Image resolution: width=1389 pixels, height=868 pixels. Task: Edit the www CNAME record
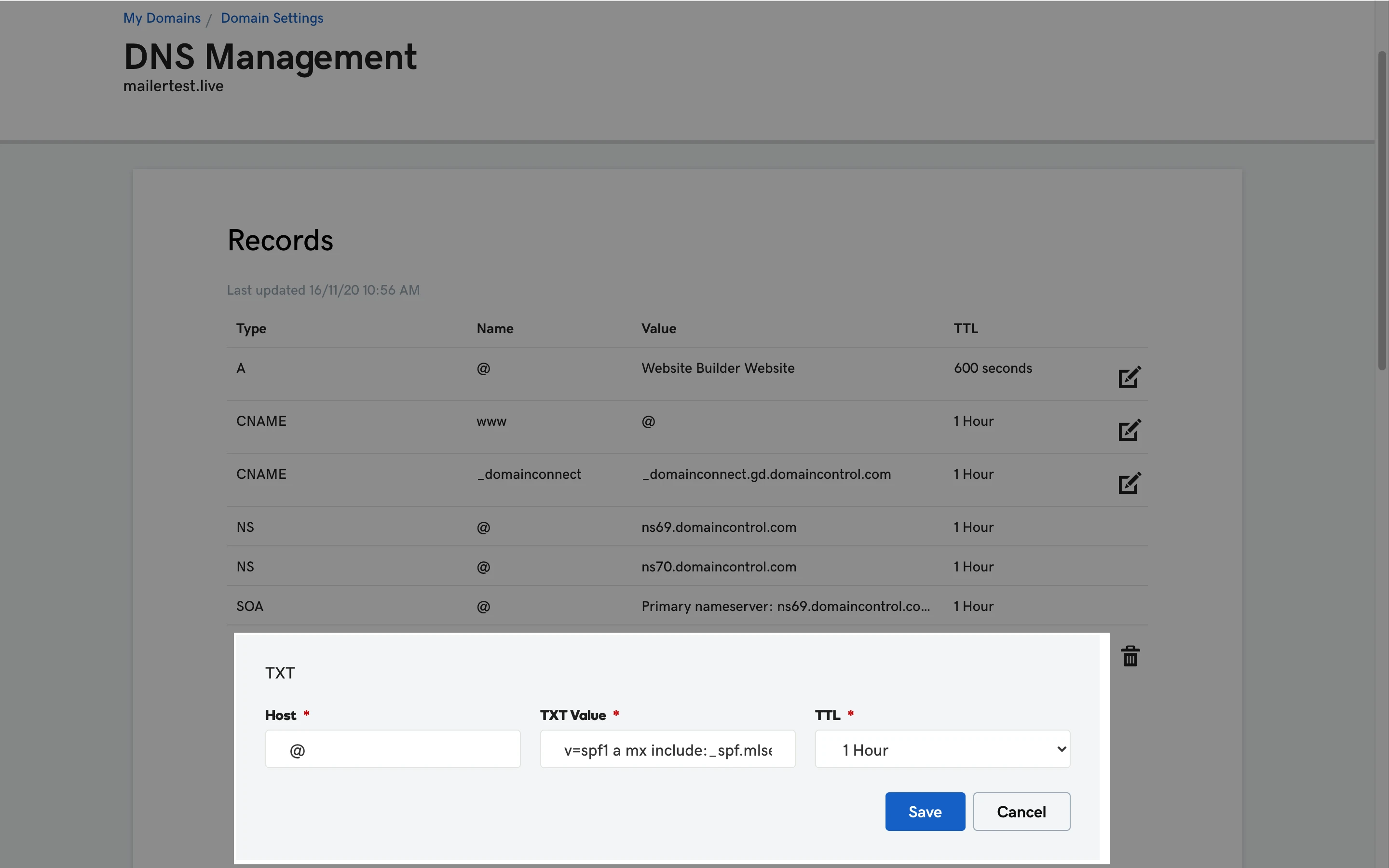[1129, 430]
